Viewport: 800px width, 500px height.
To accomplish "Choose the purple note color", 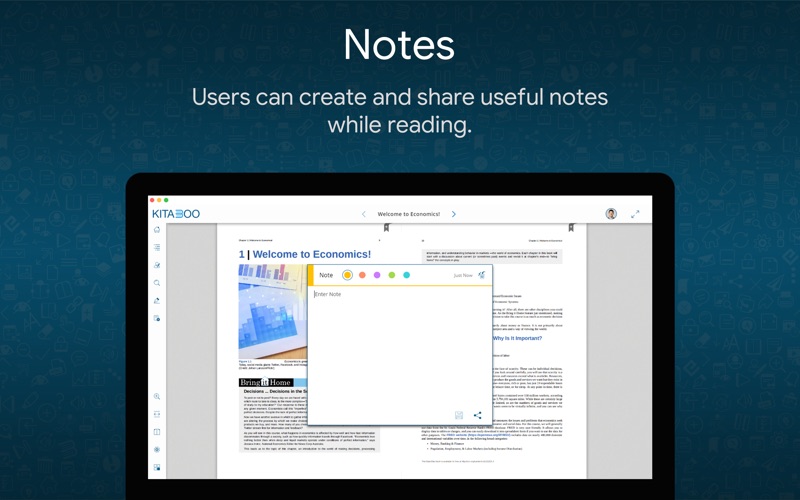I will click(377, 275).
